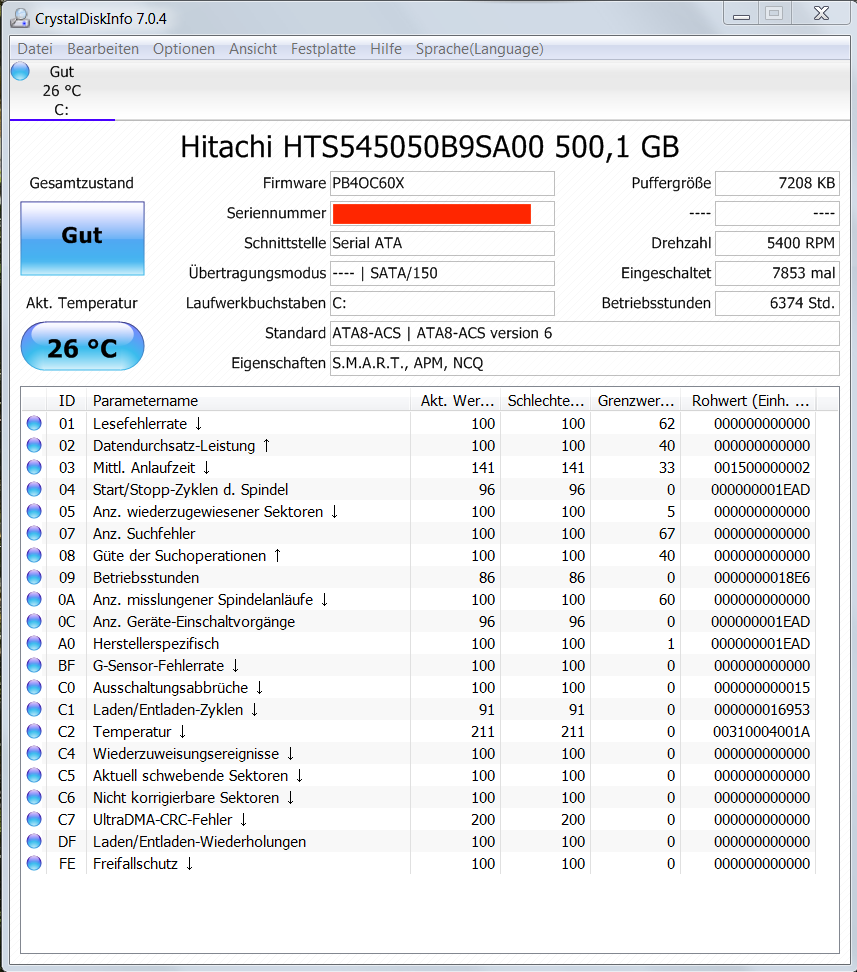Click the status icon for G-Sensor-Fehlerrate

pyautogui.click(x=34, y=665)
